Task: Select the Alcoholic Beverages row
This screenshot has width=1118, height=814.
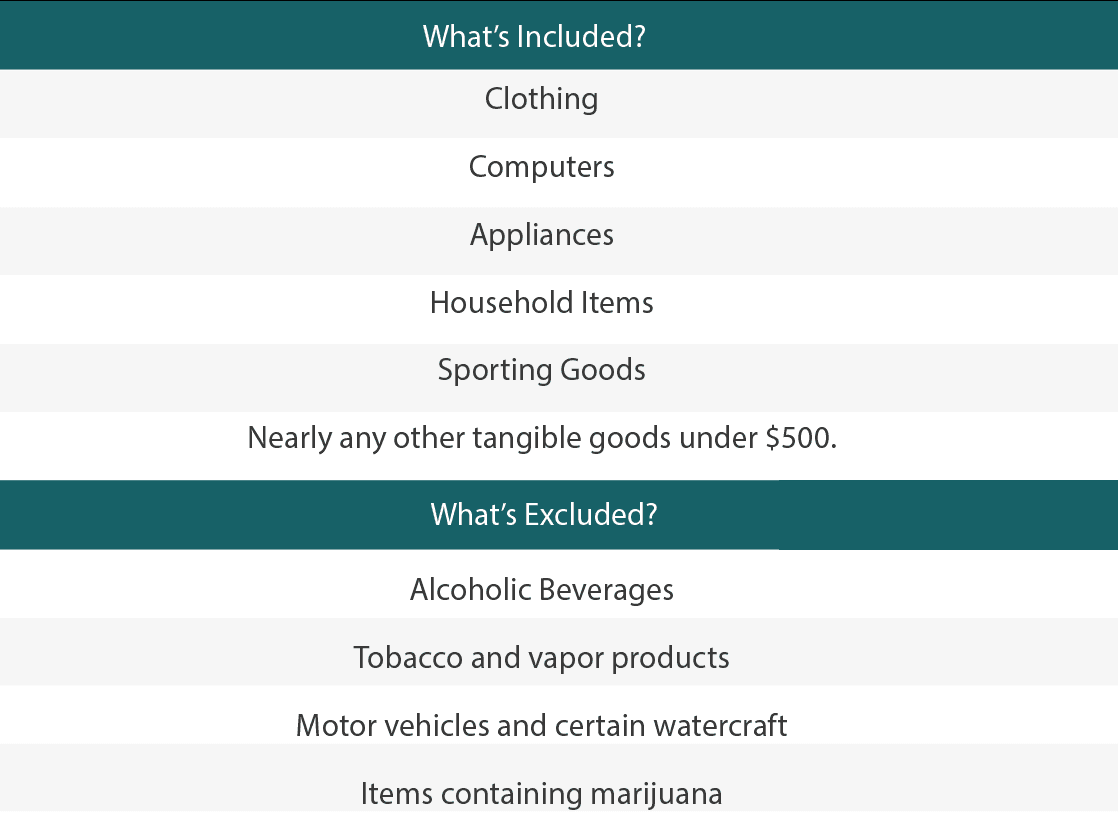Action: (x=541, y=590)
